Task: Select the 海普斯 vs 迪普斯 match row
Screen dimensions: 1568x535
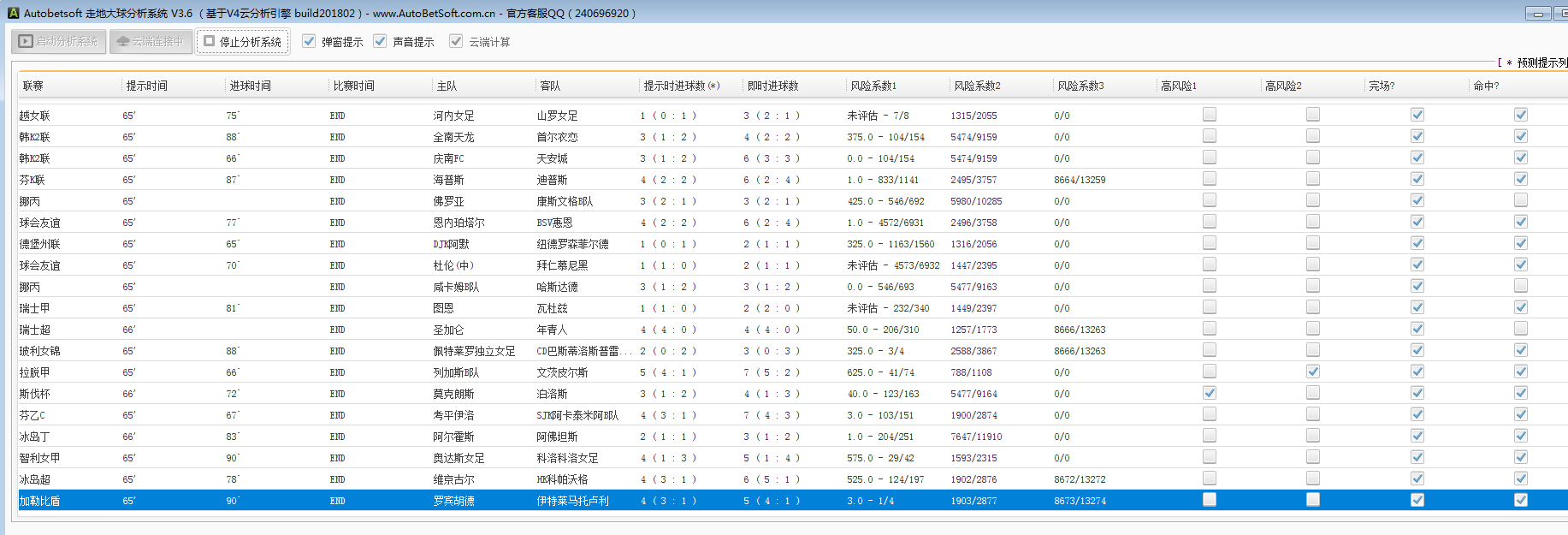Action: point(449,180)
